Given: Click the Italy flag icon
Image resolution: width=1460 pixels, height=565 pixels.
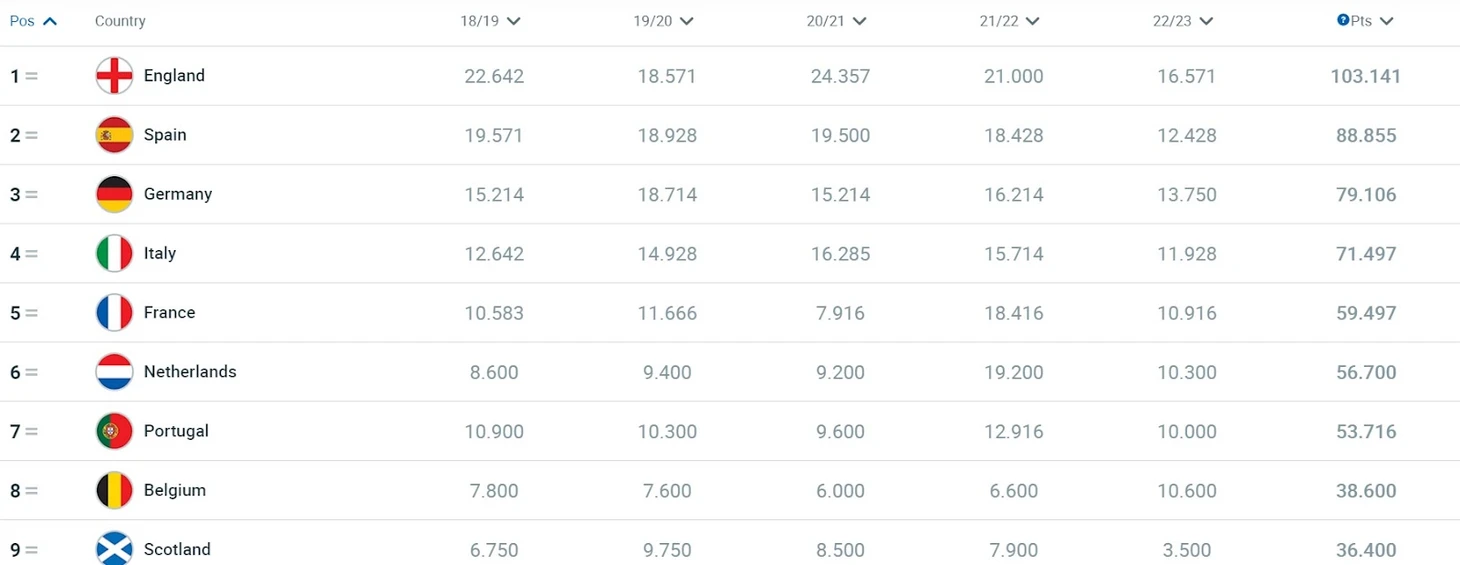Looking at the screenshot, I should (x=114, y=253).
